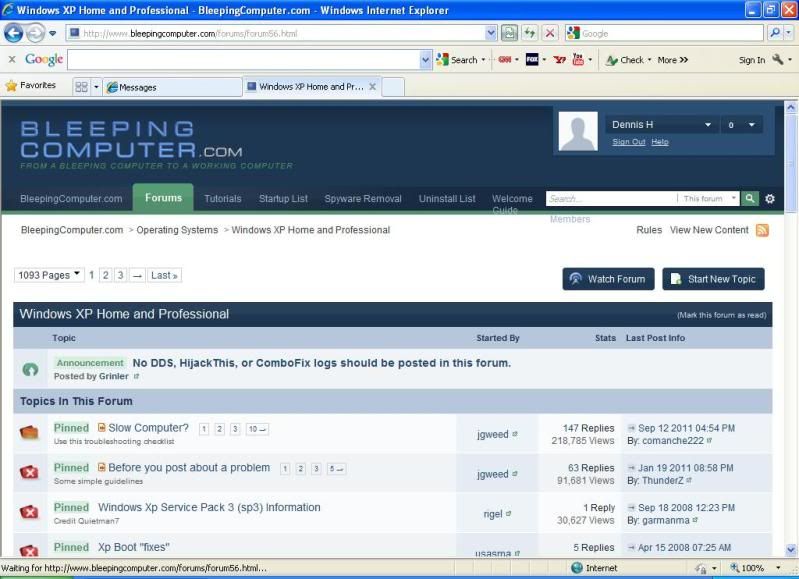
Task: Click the Refresh page icon
Action: (530, 33)
